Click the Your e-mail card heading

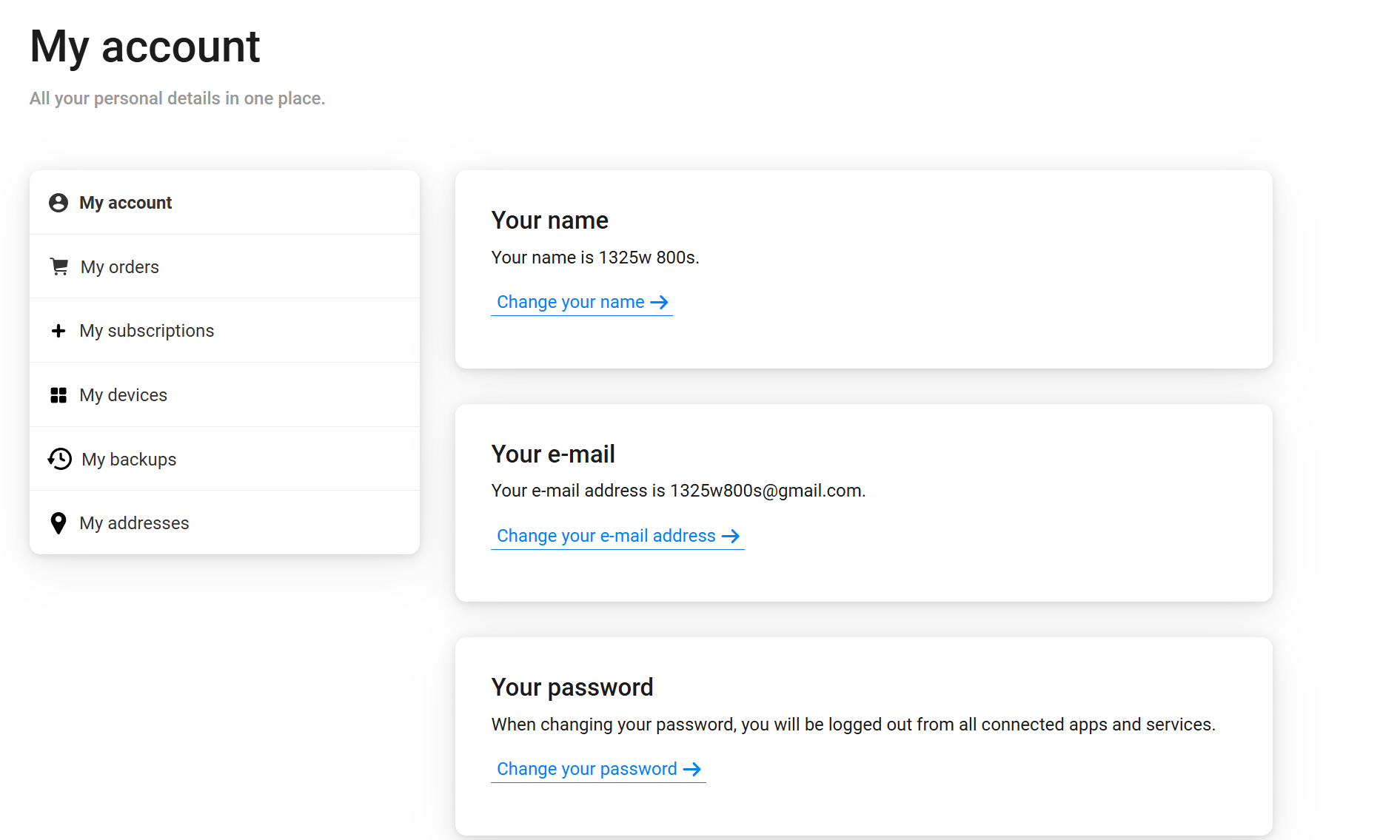coord(553,454)
